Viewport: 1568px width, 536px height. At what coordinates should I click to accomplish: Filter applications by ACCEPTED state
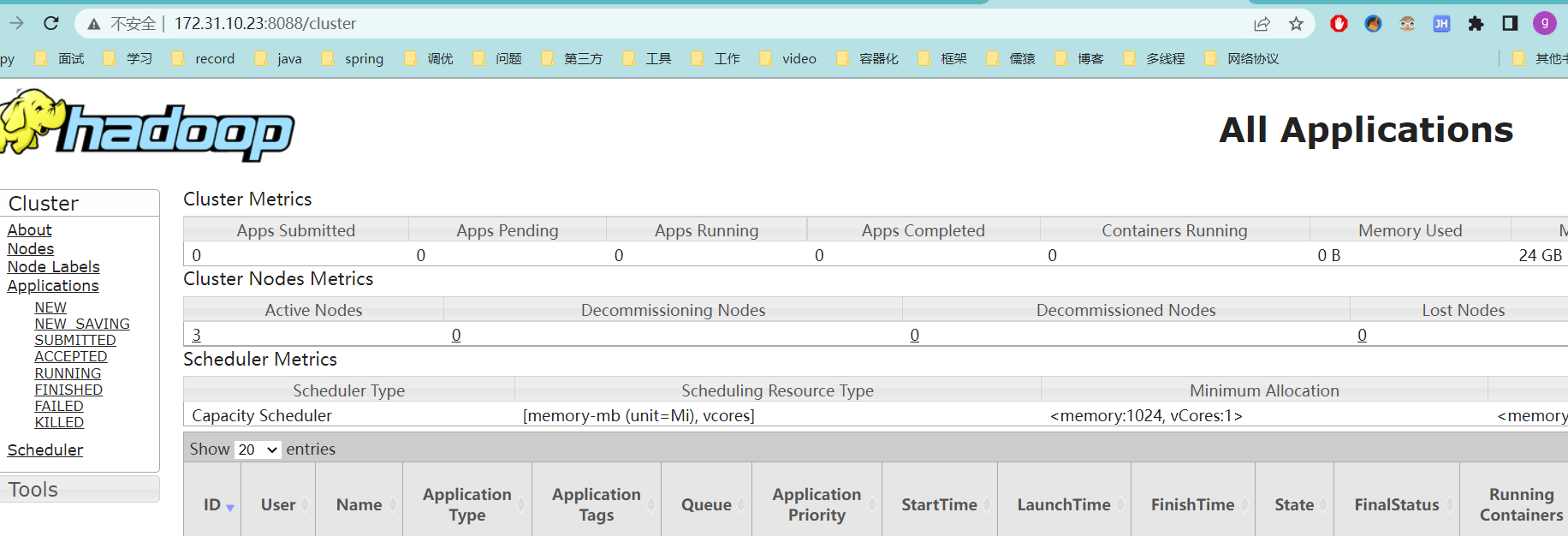click(71, 356)
